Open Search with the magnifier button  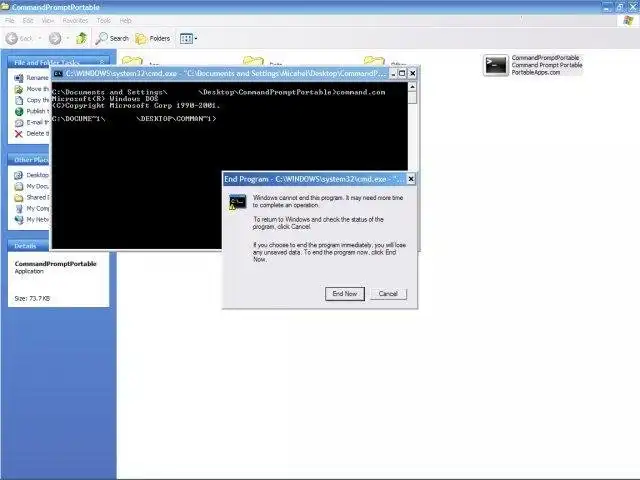[x=112, y=38]
